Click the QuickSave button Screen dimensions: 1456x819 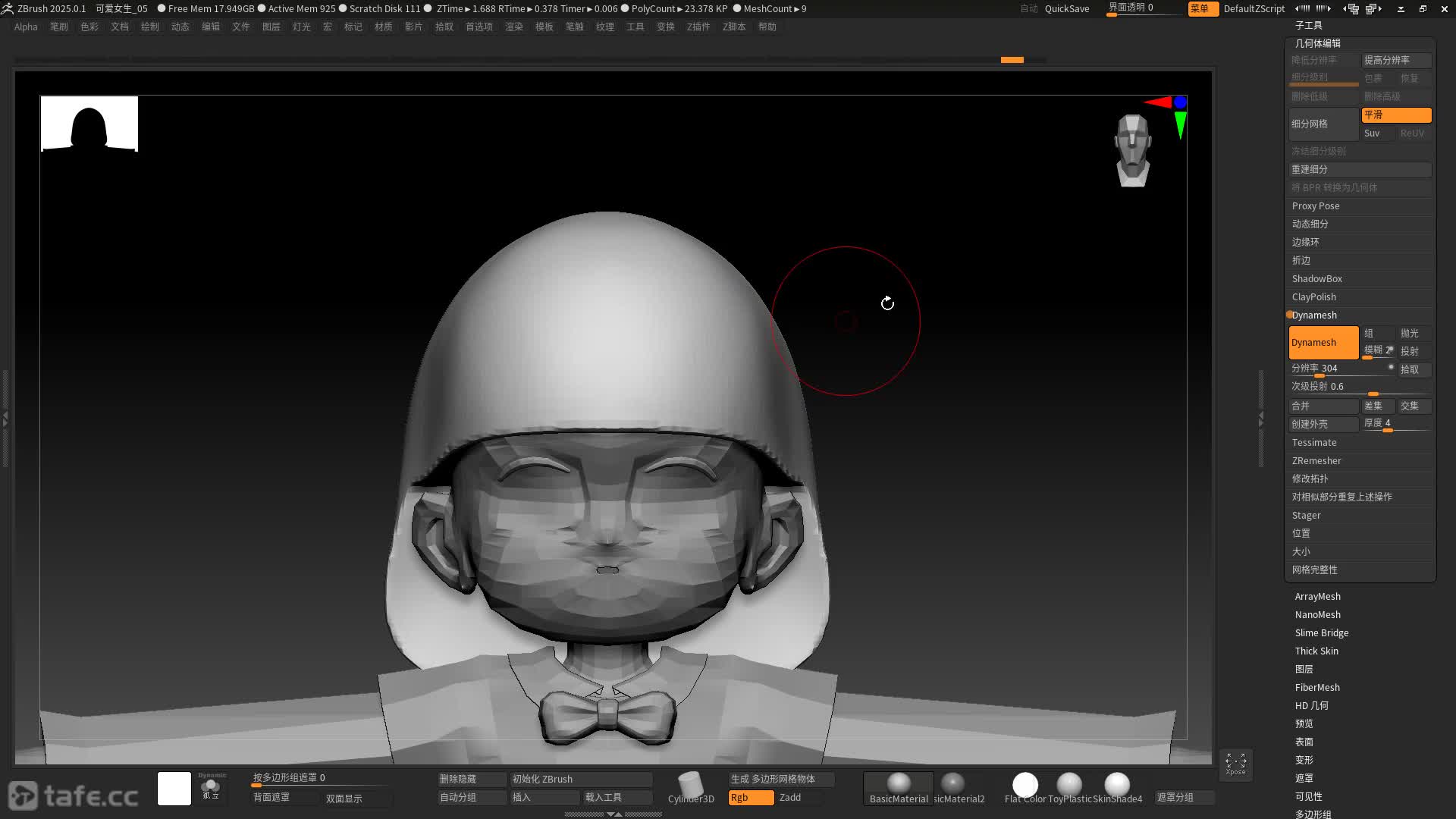pos(1066,8)
